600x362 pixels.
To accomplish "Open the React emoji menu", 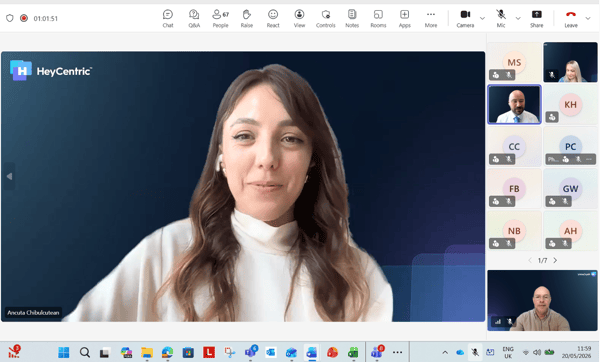I will [273, 18].
